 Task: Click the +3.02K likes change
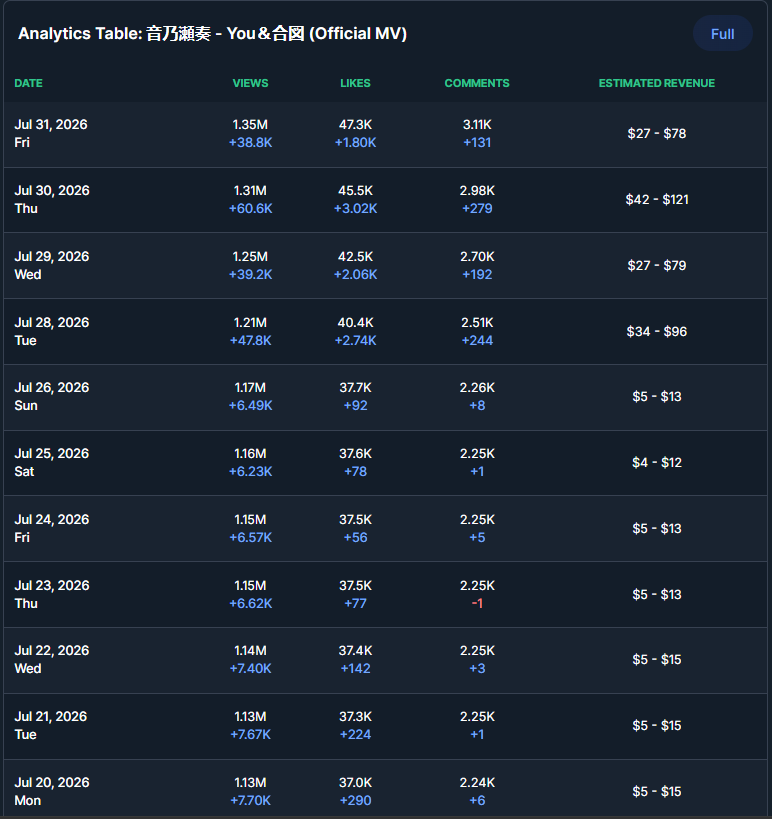(x=355, y=208)
